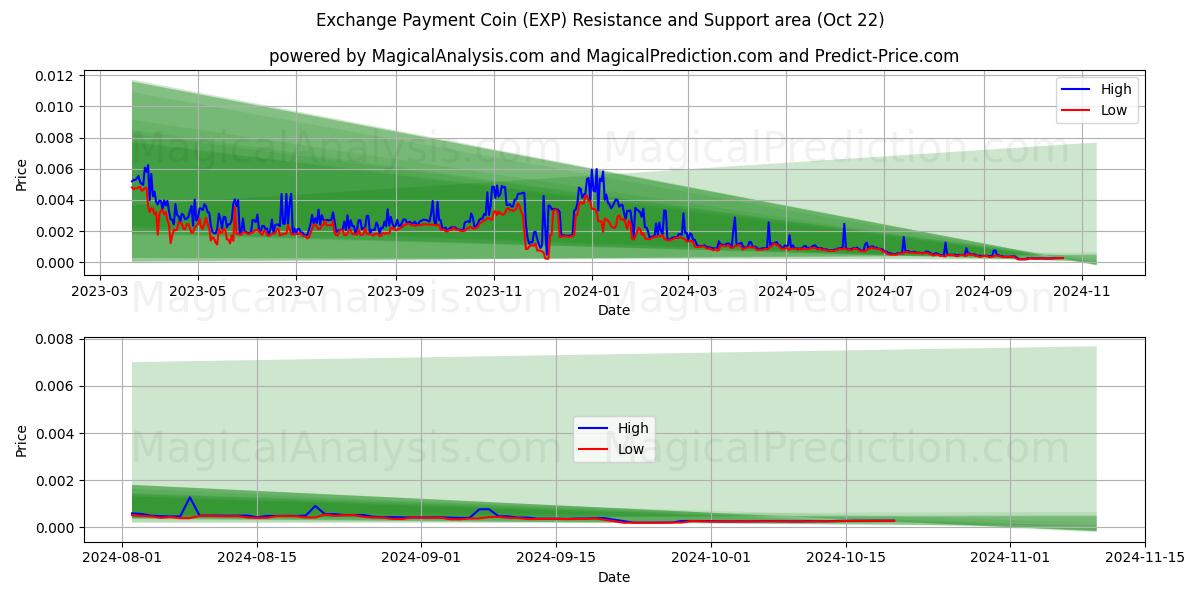The image size is (1200, 600).
Task: Click the 0.006 tick on bottom chart
Action: click(55, 386)
